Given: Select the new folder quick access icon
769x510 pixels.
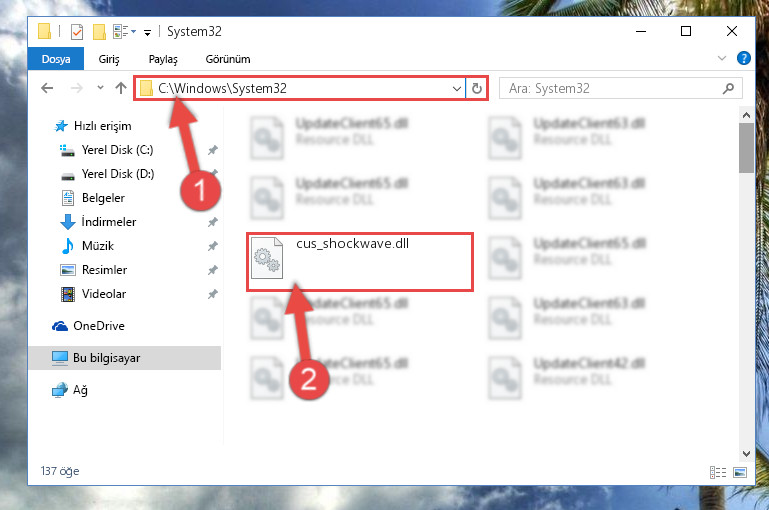Looking at the screenshot, I should click(100, 32).
